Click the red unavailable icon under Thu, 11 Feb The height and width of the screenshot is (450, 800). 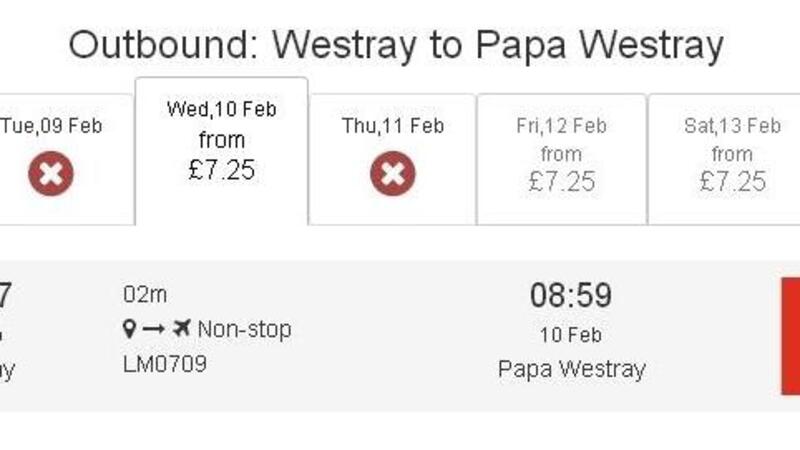tap(392, 176)
